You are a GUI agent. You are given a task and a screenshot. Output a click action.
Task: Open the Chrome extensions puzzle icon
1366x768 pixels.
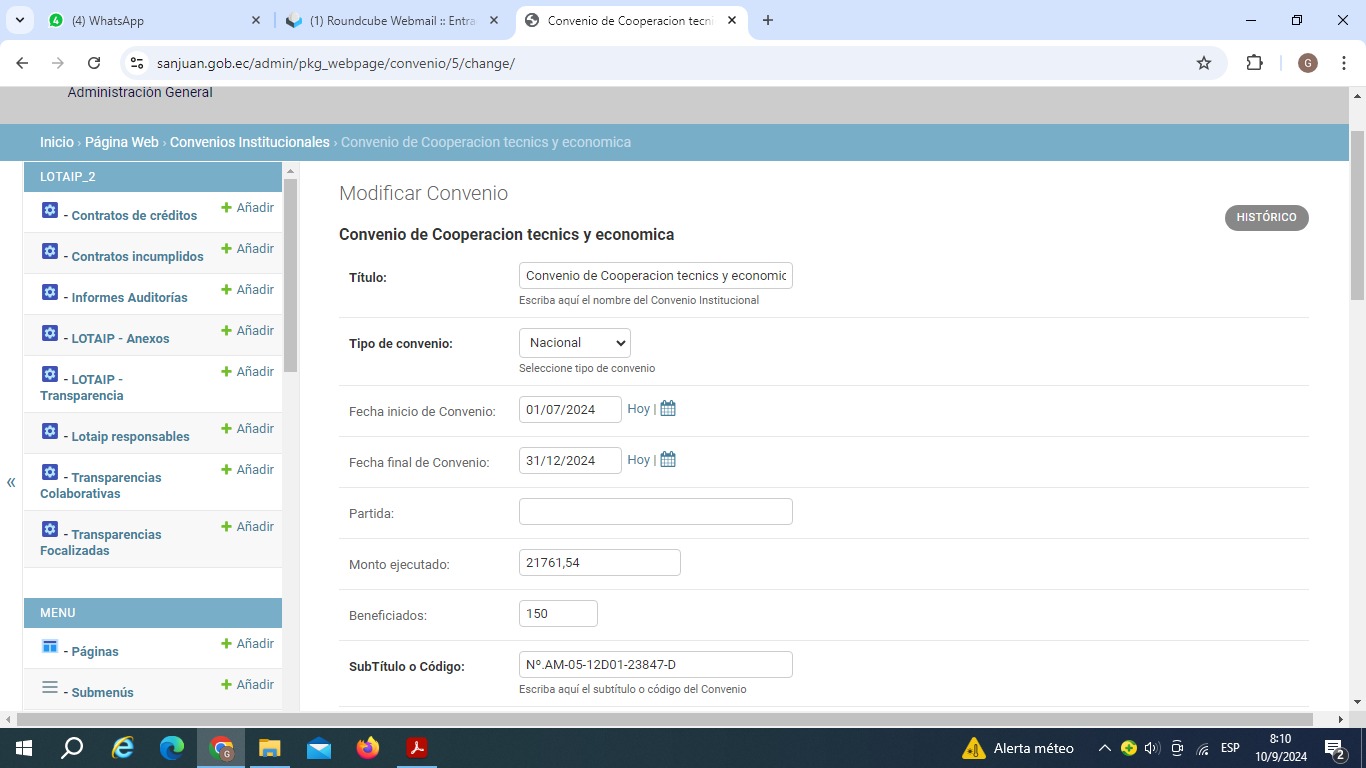1254,63
